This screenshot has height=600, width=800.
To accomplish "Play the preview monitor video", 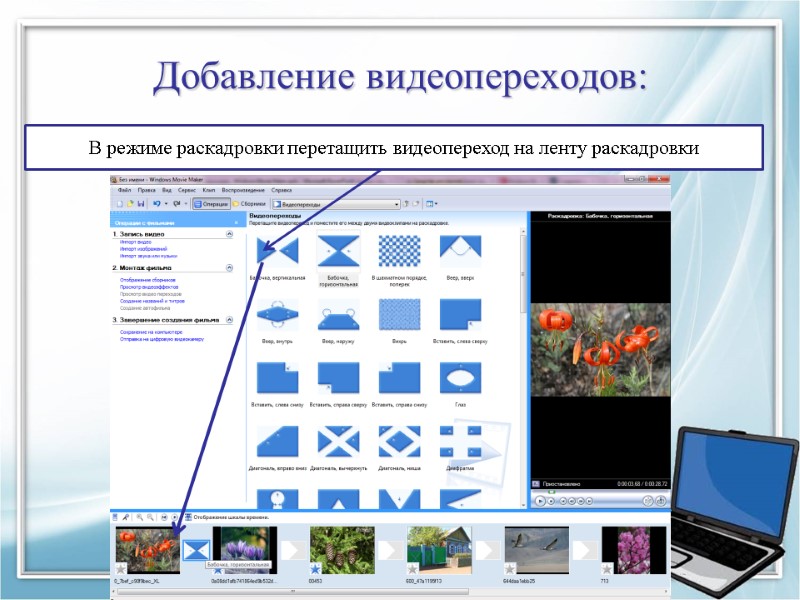I will [x=540, y=501].
